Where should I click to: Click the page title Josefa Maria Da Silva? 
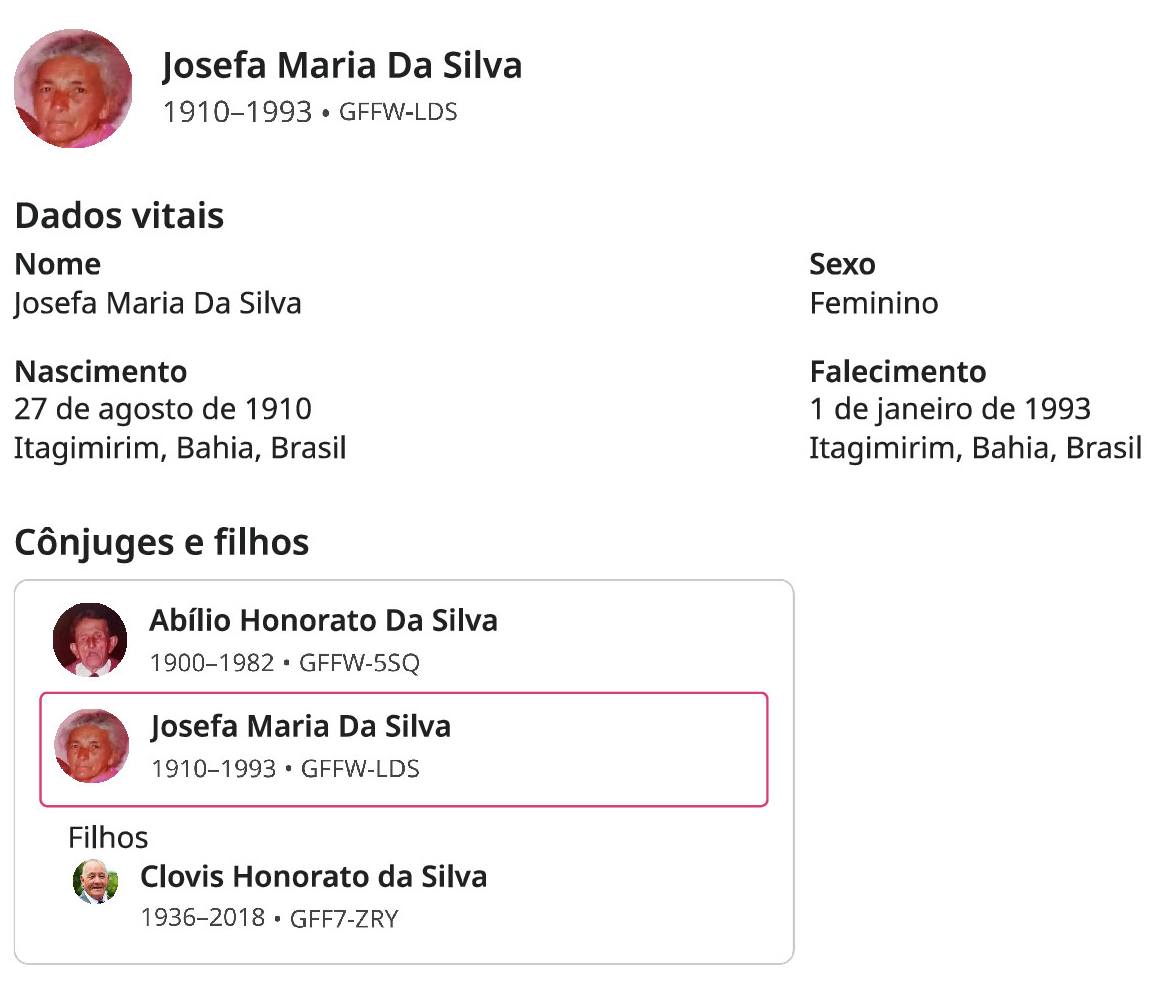click(x=342, y=66)
